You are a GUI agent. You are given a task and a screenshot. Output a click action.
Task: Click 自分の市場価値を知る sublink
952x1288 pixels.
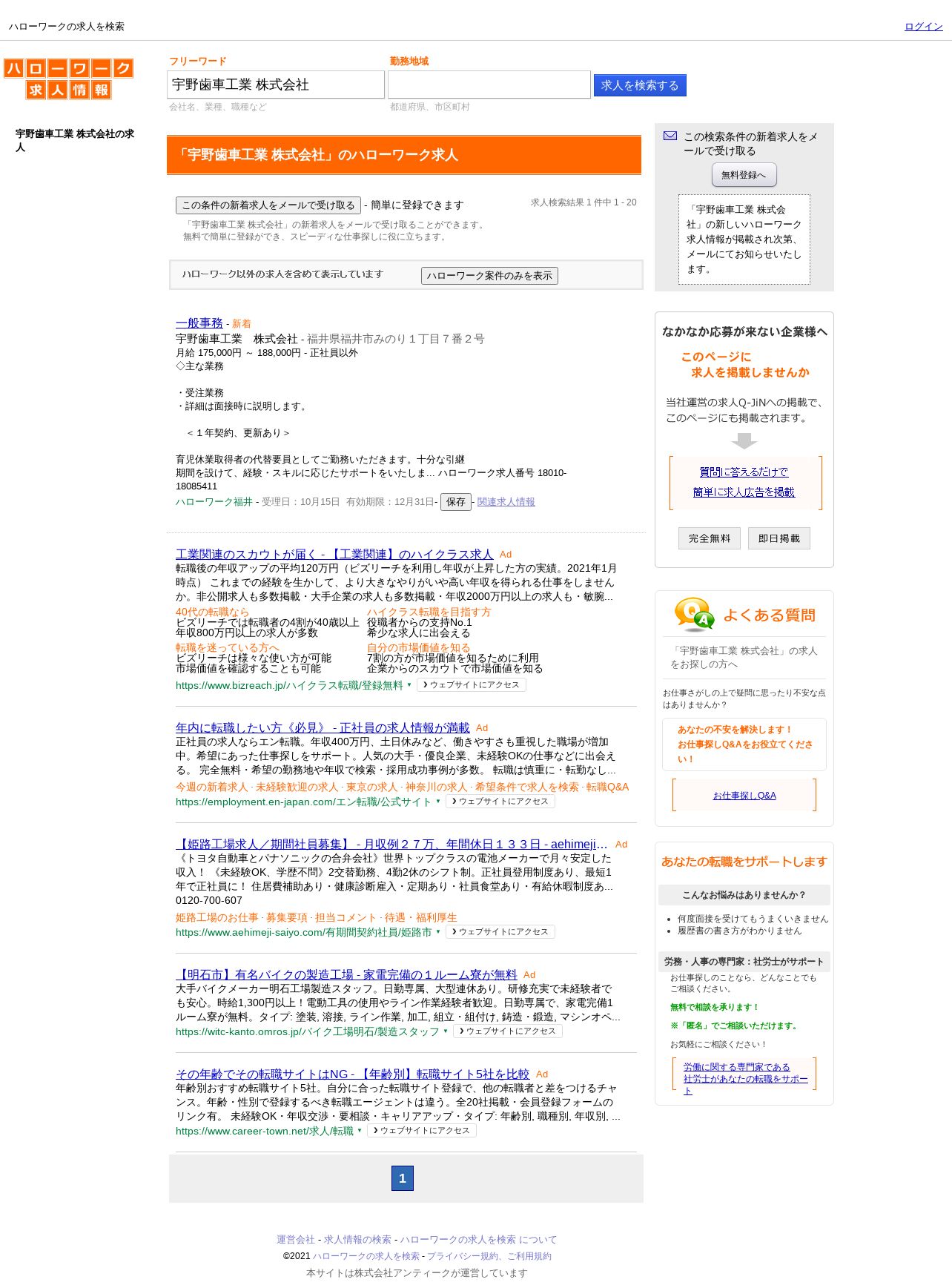pyautogui.click(x=419, y=647)
